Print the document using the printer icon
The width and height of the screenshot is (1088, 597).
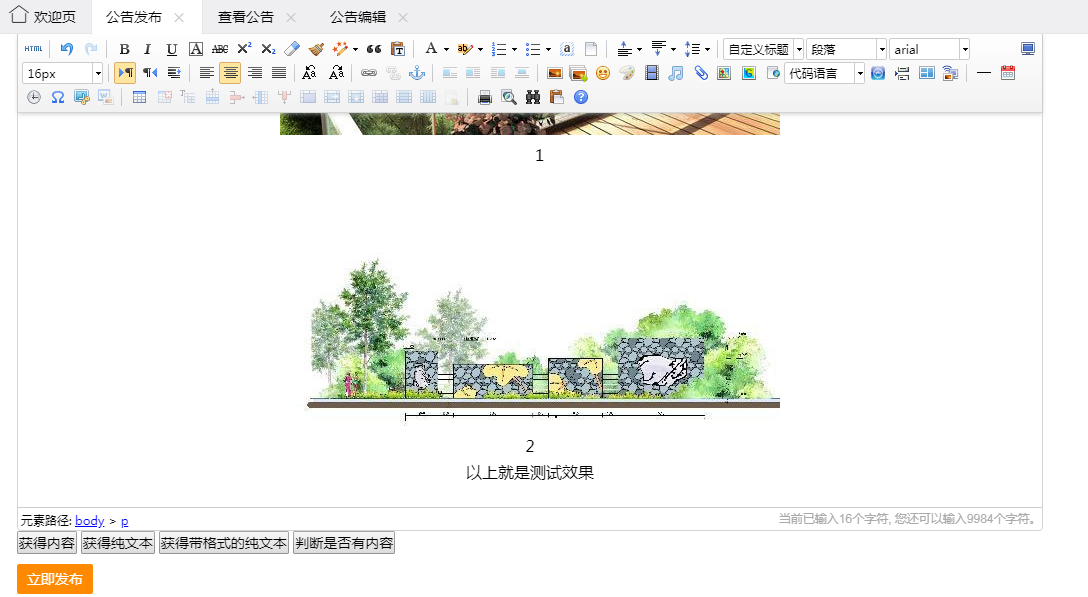click(485, 97)
